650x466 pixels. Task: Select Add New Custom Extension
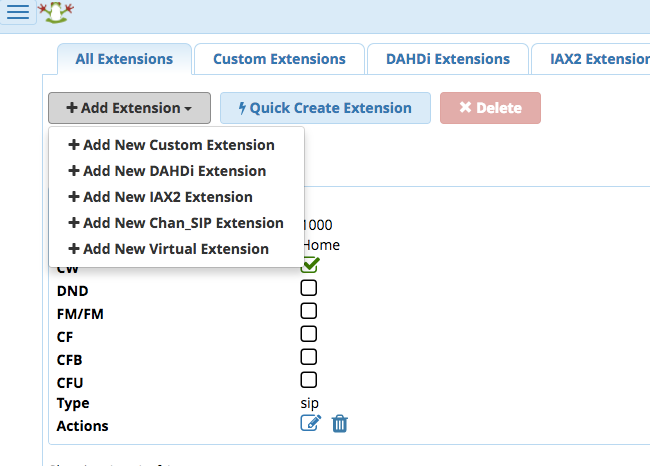171,145
